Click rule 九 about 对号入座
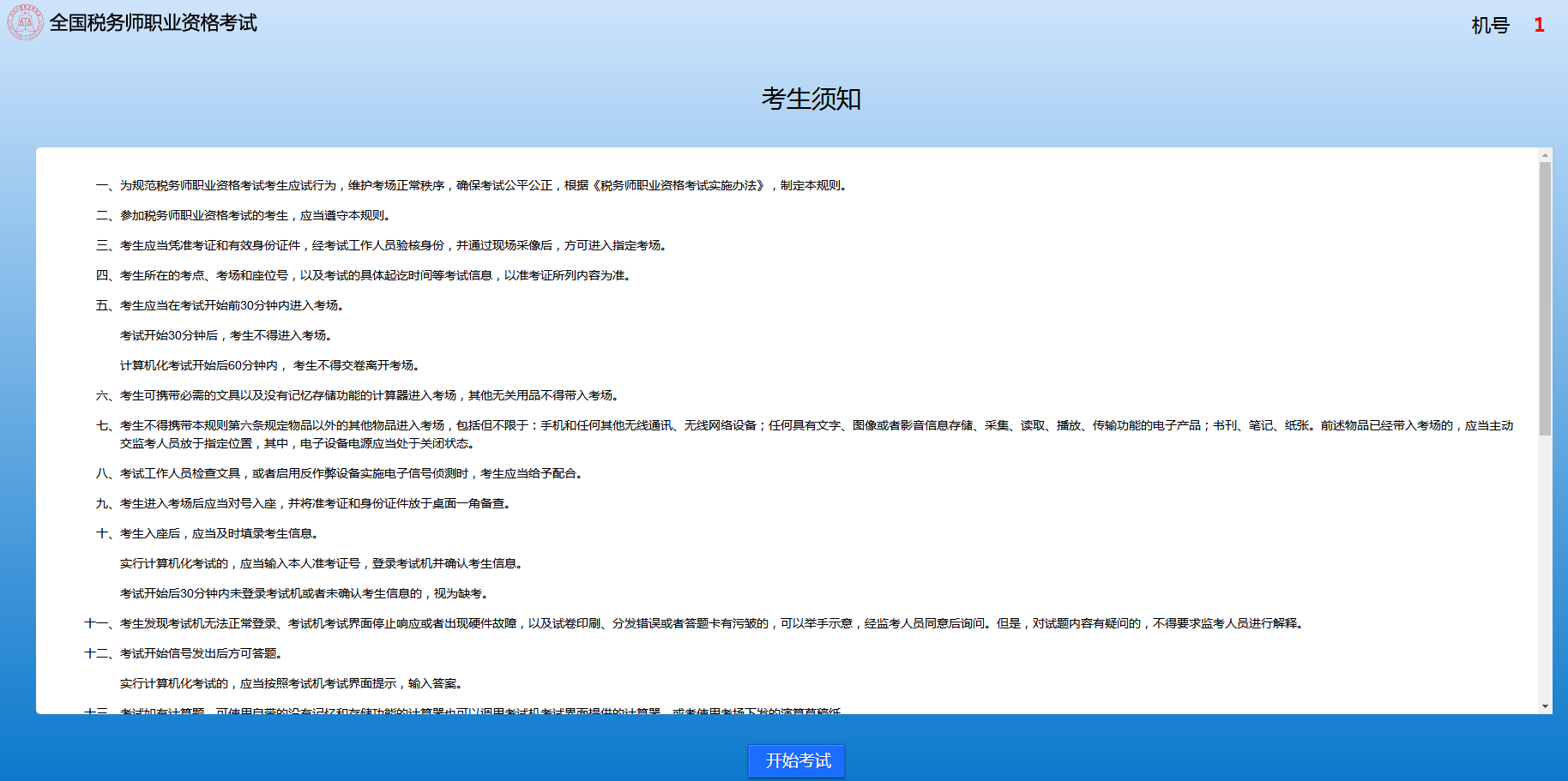This screenshot has width=1568, height=781. [x=305, y=504]
